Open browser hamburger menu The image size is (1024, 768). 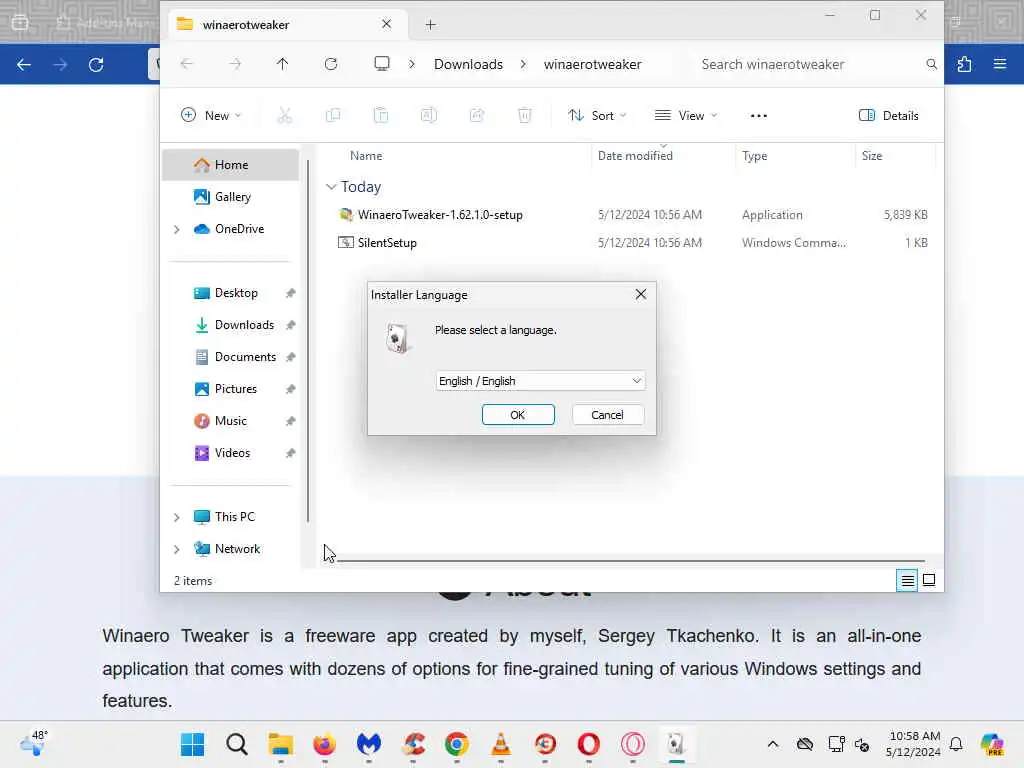pyautogui.click(x=1000, y=64)
